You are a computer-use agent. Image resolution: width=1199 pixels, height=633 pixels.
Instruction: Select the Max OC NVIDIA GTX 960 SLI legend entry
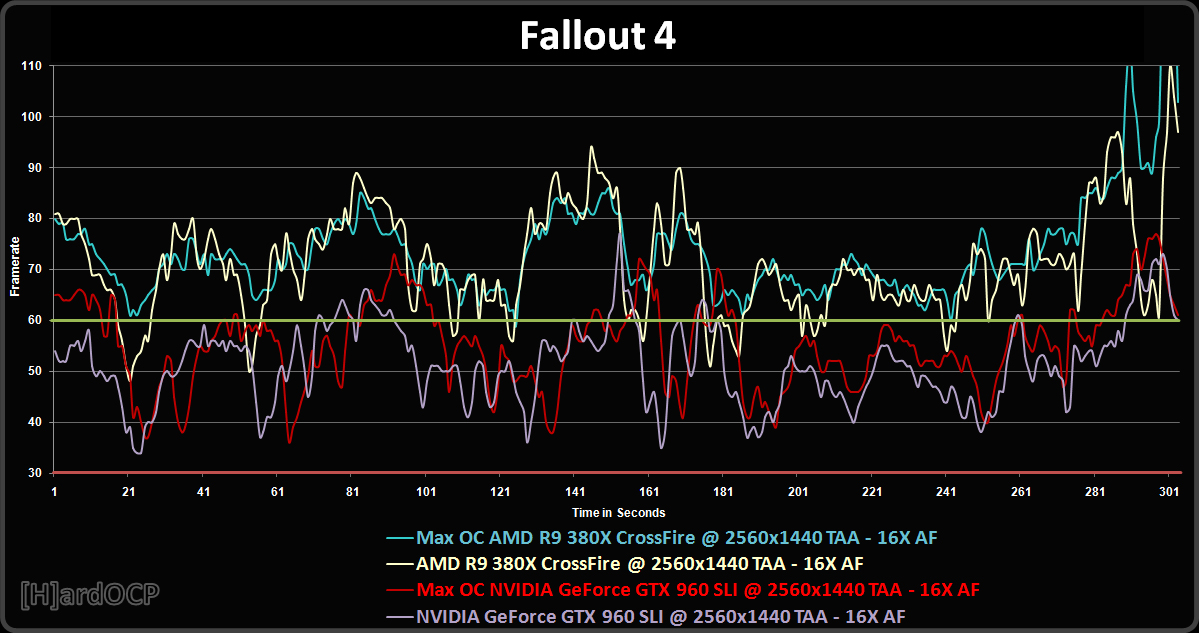pos(684,590)
